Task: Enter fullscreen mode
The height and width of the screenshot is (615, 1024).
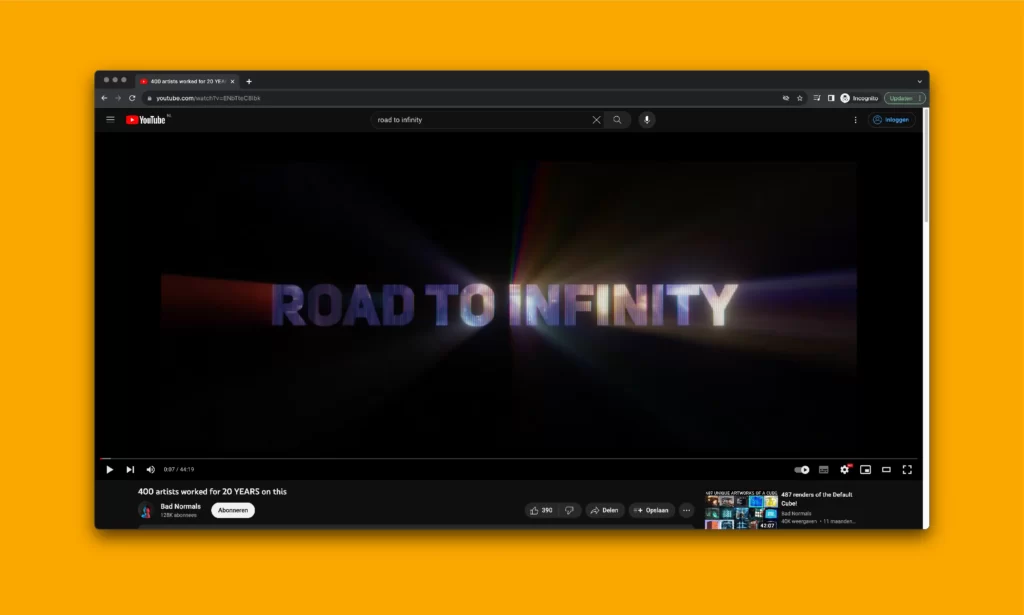Action: click(907, 469)
